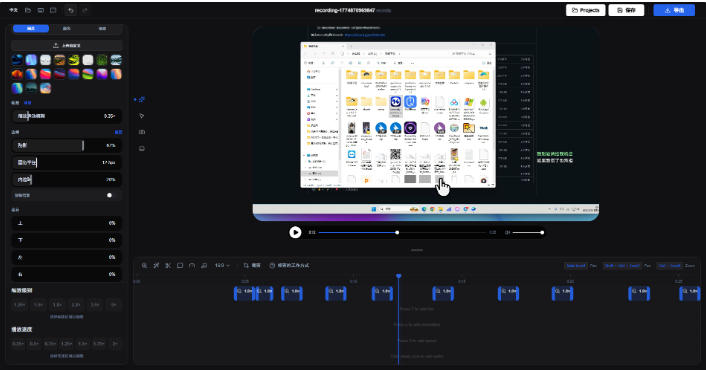Click the blue playhead marker on timeline
Viewport: 706px width, 370px height.
(398, 276)
